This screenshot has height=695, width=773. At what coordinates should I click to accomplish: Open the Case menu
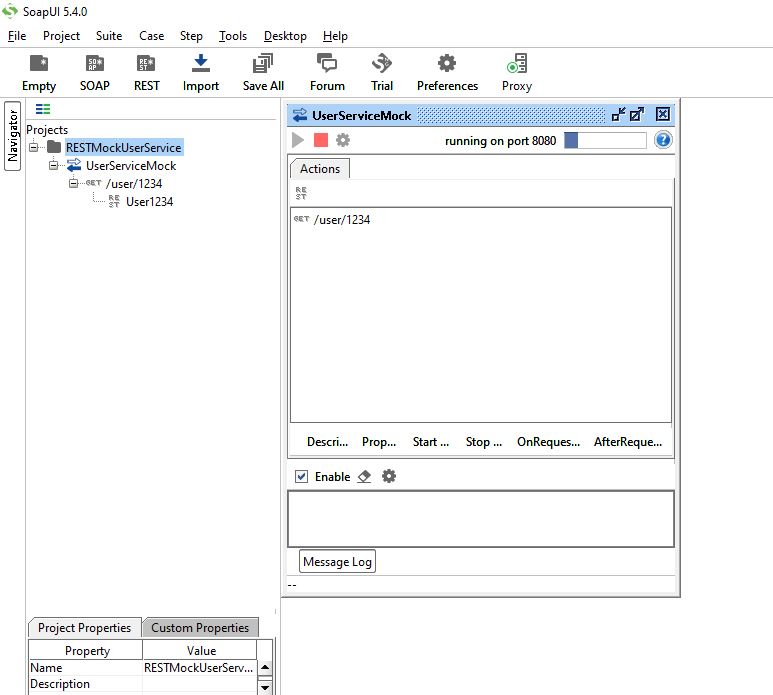coord(151,36)
